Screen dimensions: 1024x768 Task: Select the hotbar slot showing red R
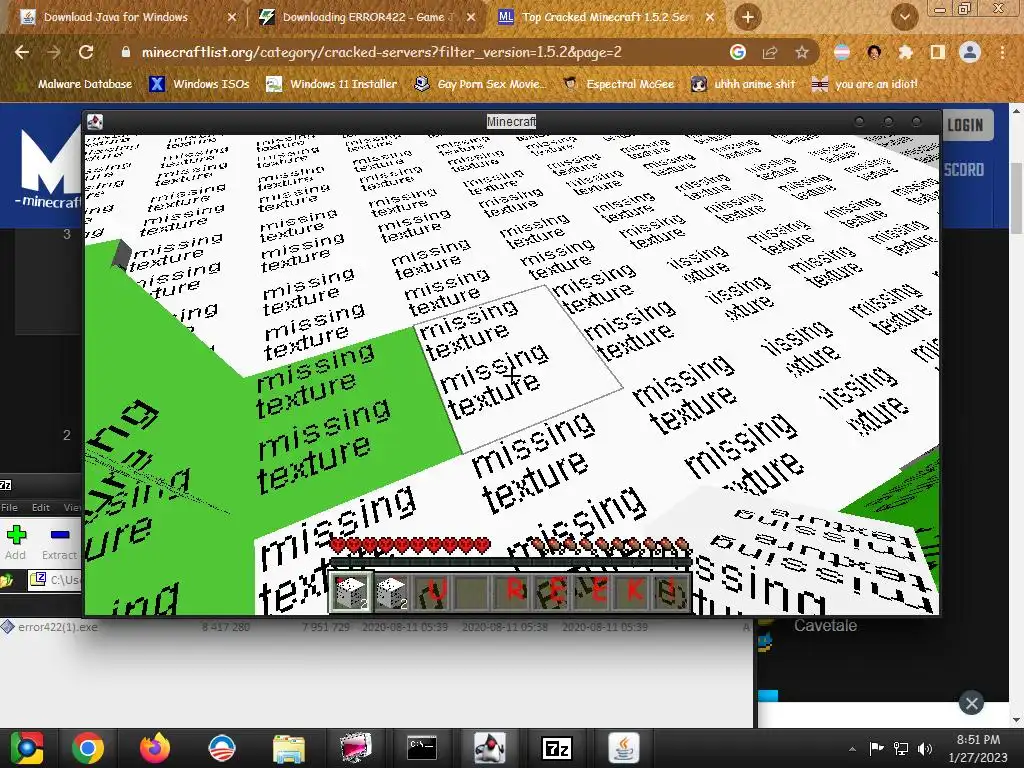(513, 592)
